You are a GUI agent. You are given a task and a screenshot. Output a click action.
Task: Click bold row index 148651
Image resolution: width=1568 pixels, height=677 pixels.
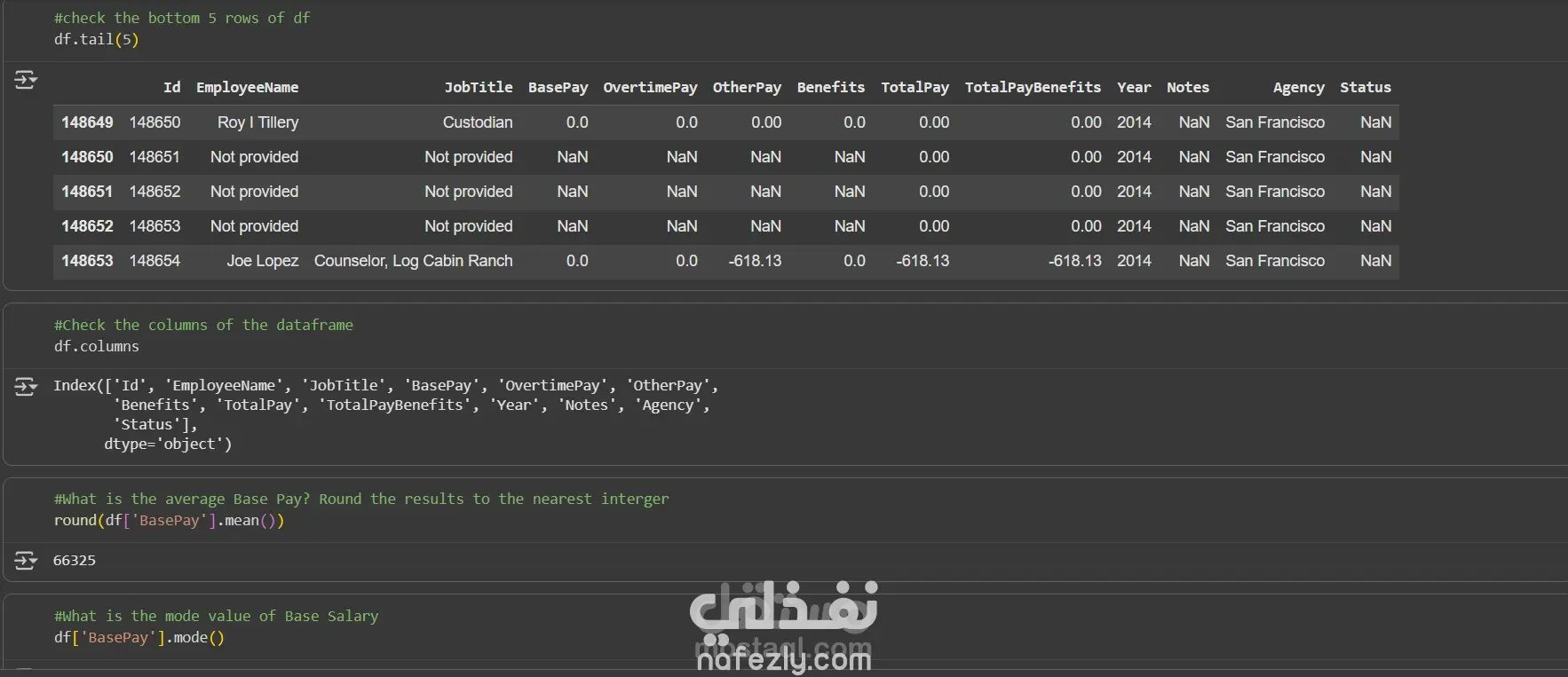pyautogui.click(x=87, y=192)
